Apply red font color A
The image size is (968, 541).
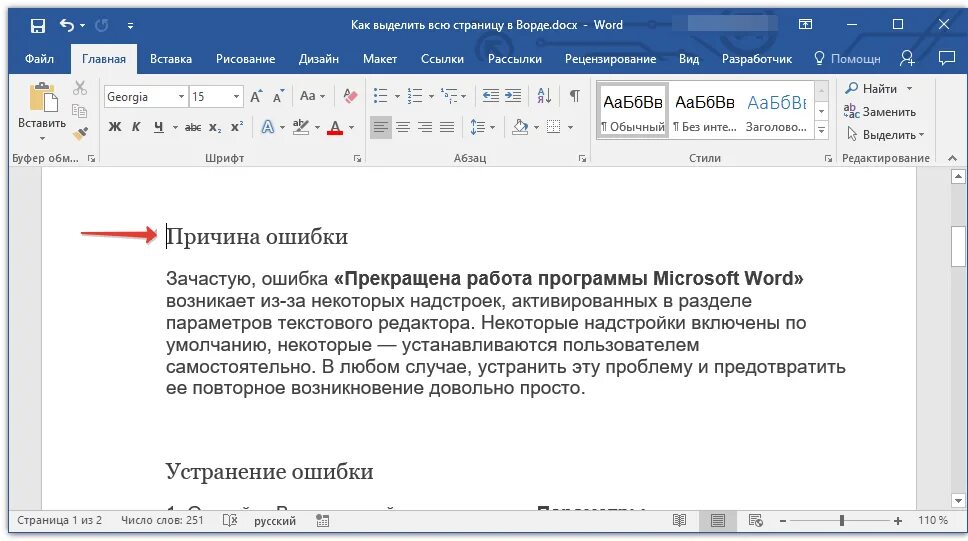click(x=335, y=127)
